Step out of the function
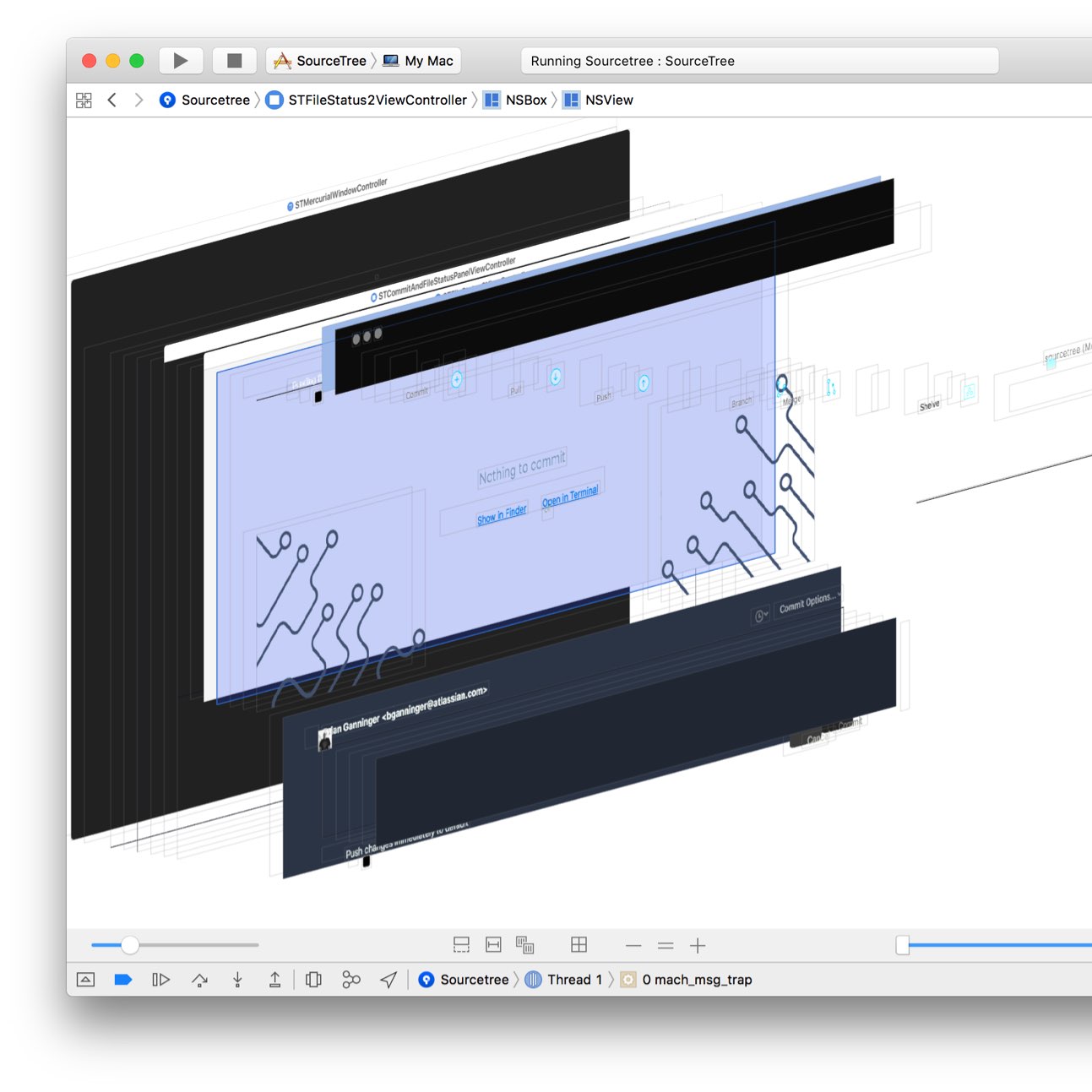 274,980
